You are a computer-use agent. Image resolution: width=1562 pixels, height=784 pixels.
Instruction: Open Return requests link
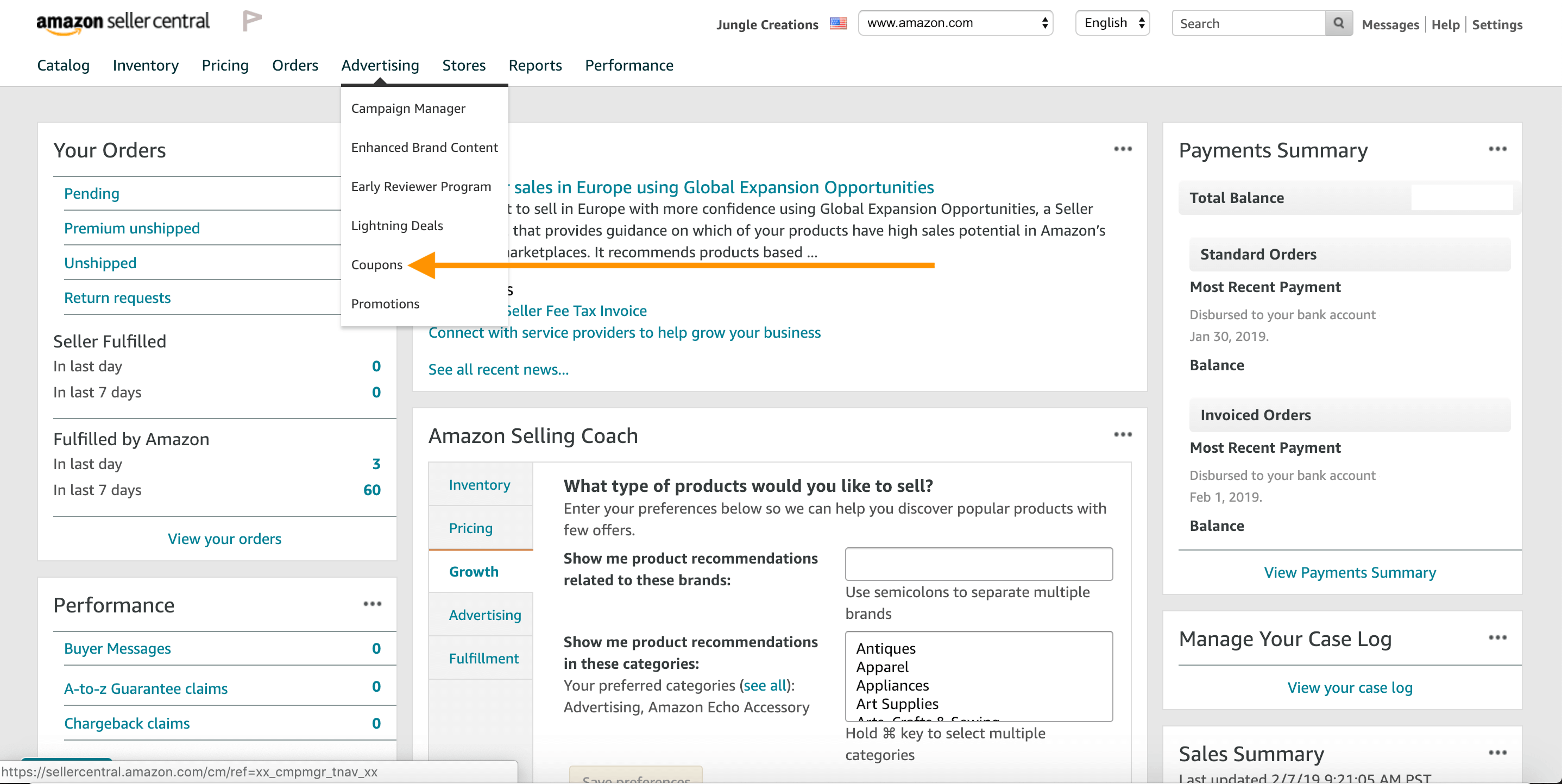click(117, 298)
